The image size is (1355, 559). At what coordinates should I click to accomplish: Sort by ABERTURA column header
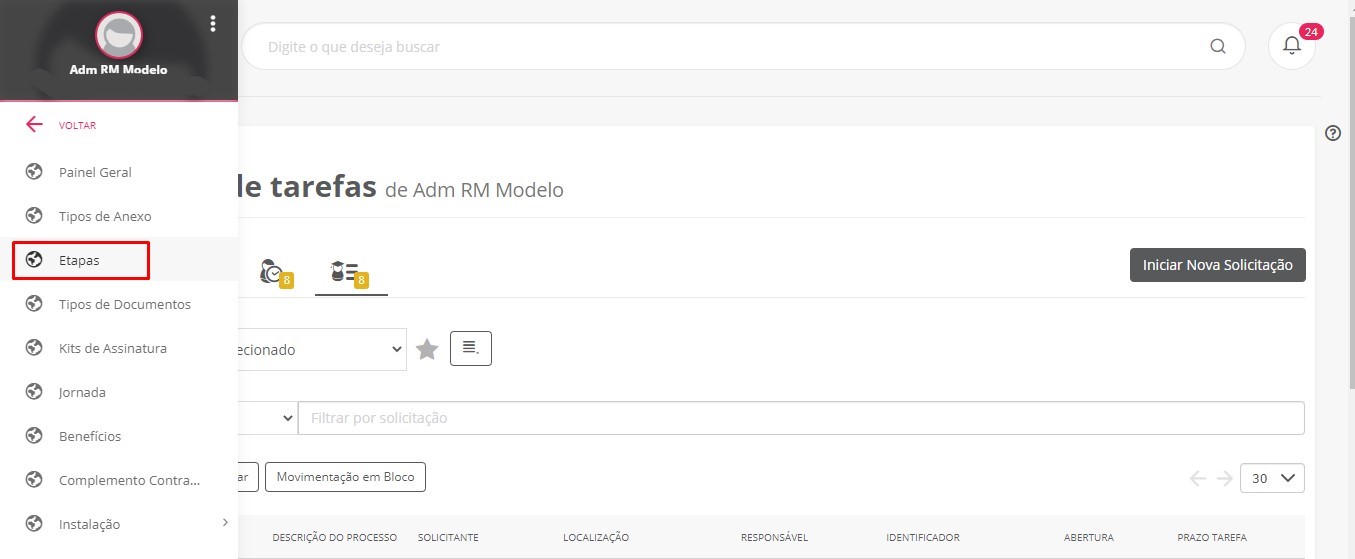(x=1088, y=538)
